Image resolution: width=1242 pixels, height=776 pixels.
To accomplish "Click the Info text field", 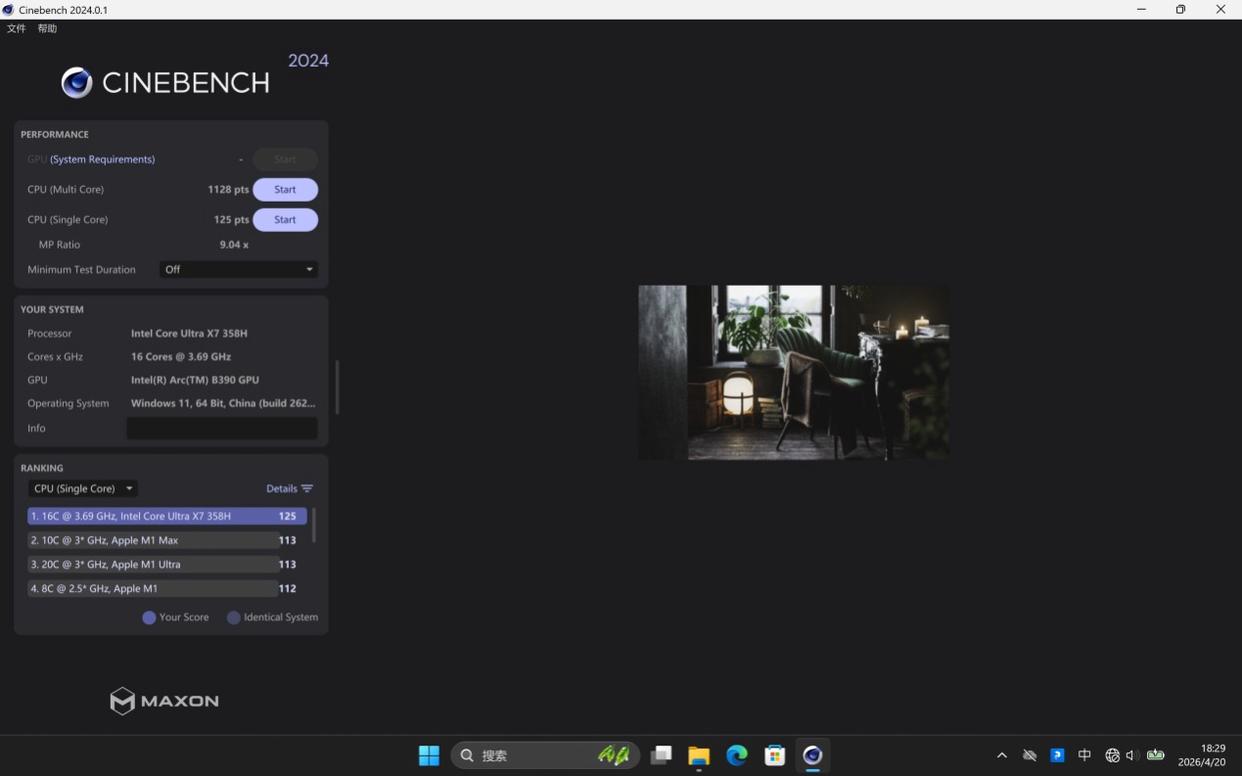I will (222, 428).
